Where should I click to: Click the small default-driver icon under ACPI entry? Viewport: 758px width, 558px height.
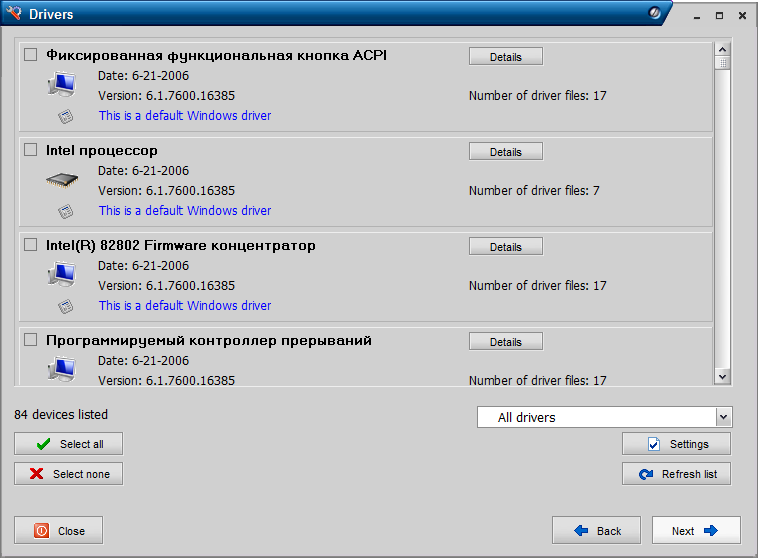(66, 116)
